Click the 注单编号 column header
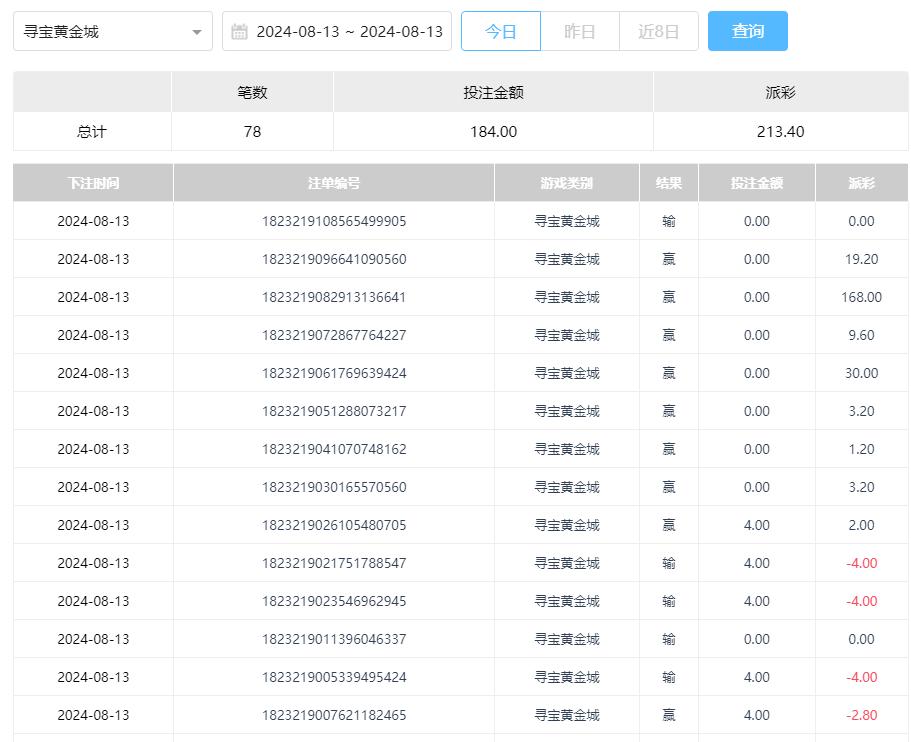Viewport: 911px width, 742px height. (333, 183)
